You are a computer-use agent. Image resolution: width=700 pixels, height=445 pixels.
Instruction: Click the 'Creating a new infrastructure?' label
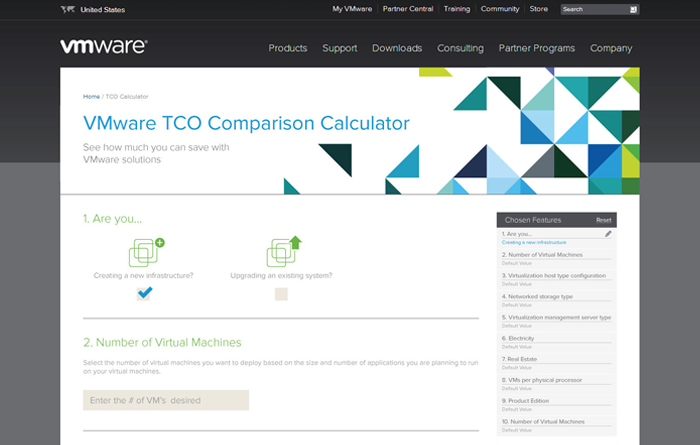[143, 275]
